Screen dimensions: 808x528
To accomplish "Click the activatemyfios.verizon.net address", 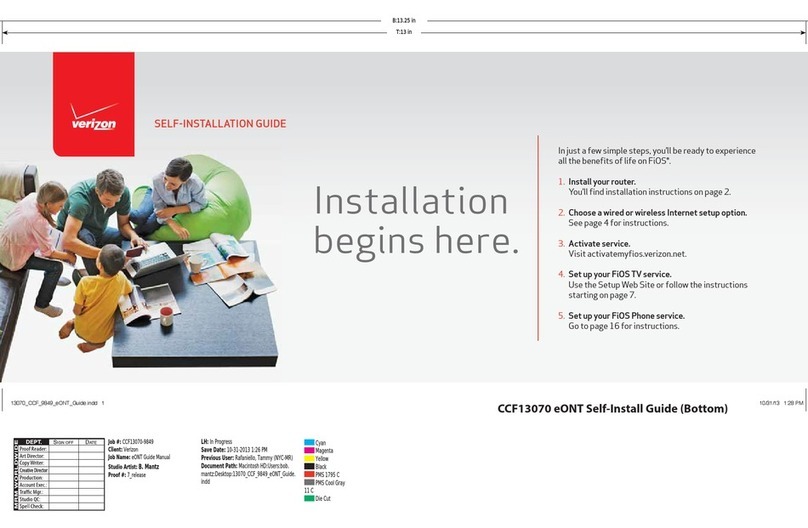I will [x=637, y=253].
